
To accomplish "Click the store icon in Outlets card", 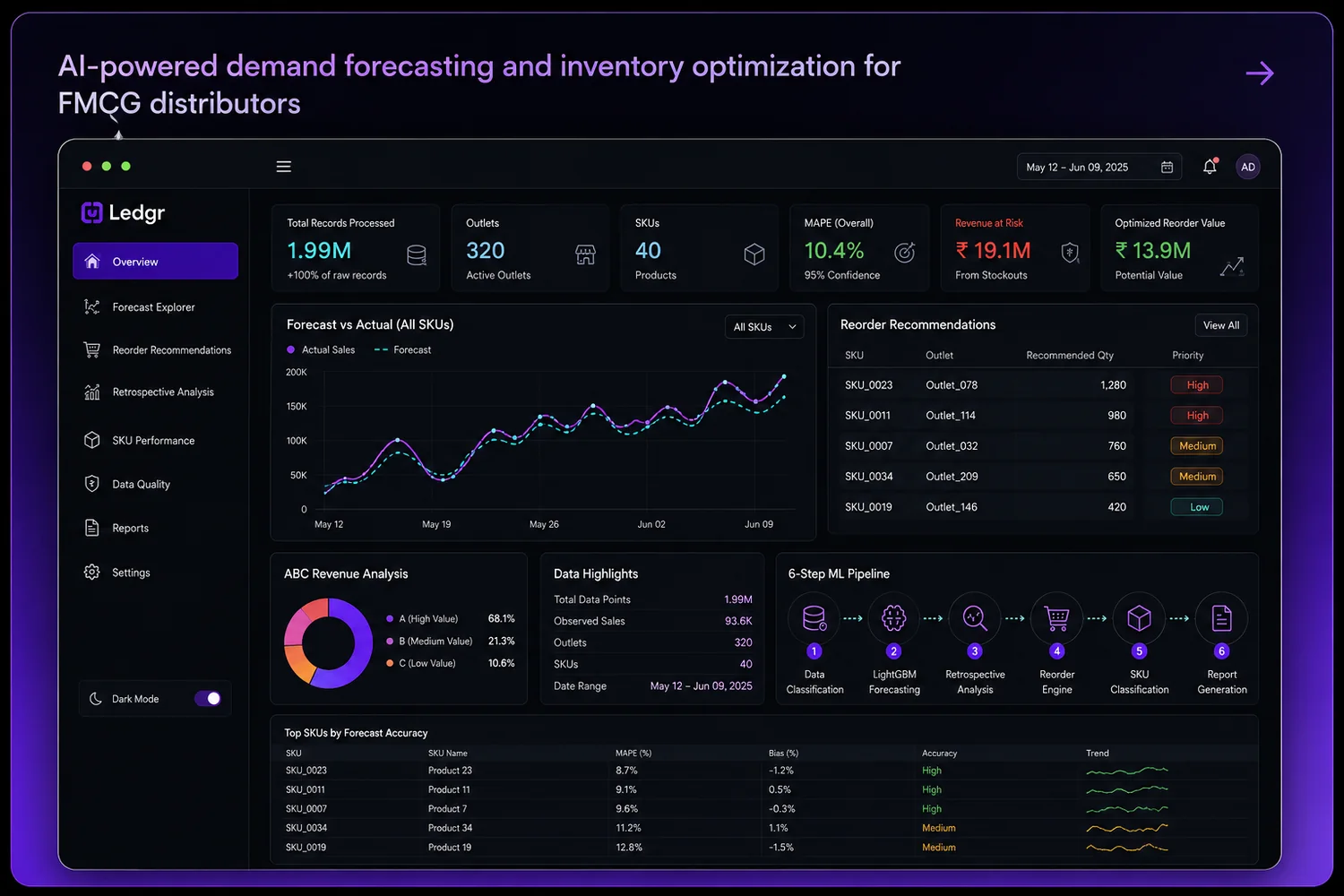I will tap(585, 254).
